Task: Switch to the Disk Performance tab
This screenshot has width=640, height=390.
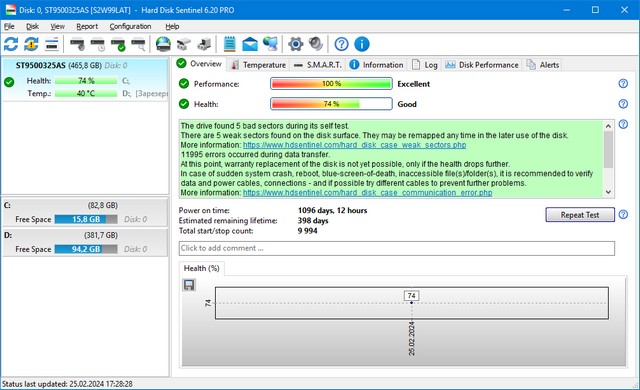Action: pyautogui.click(x=482, y=65)
